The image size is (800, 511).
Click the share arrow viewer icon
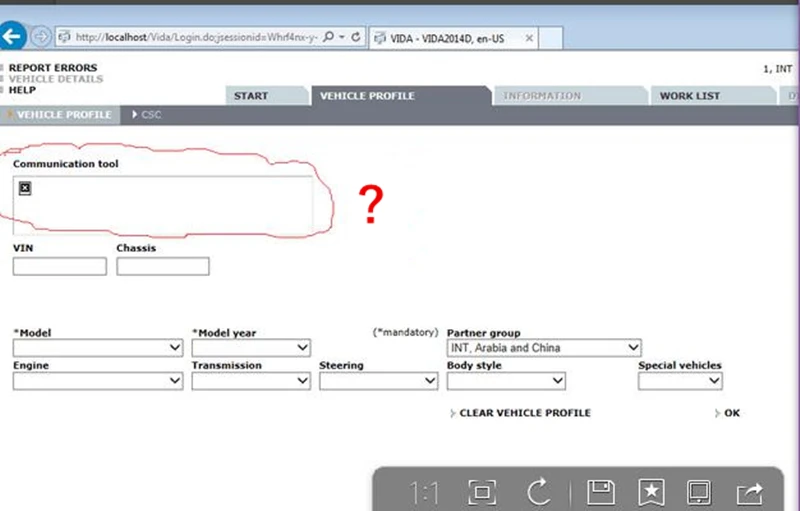749,494
